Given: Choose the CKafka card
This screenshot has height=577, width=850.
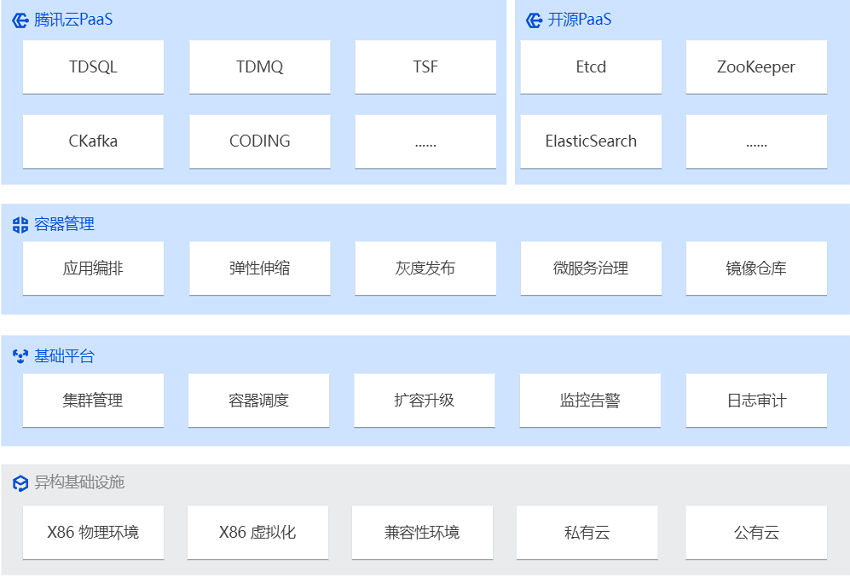Looking at the screenshot, I should tap(93, 141).
